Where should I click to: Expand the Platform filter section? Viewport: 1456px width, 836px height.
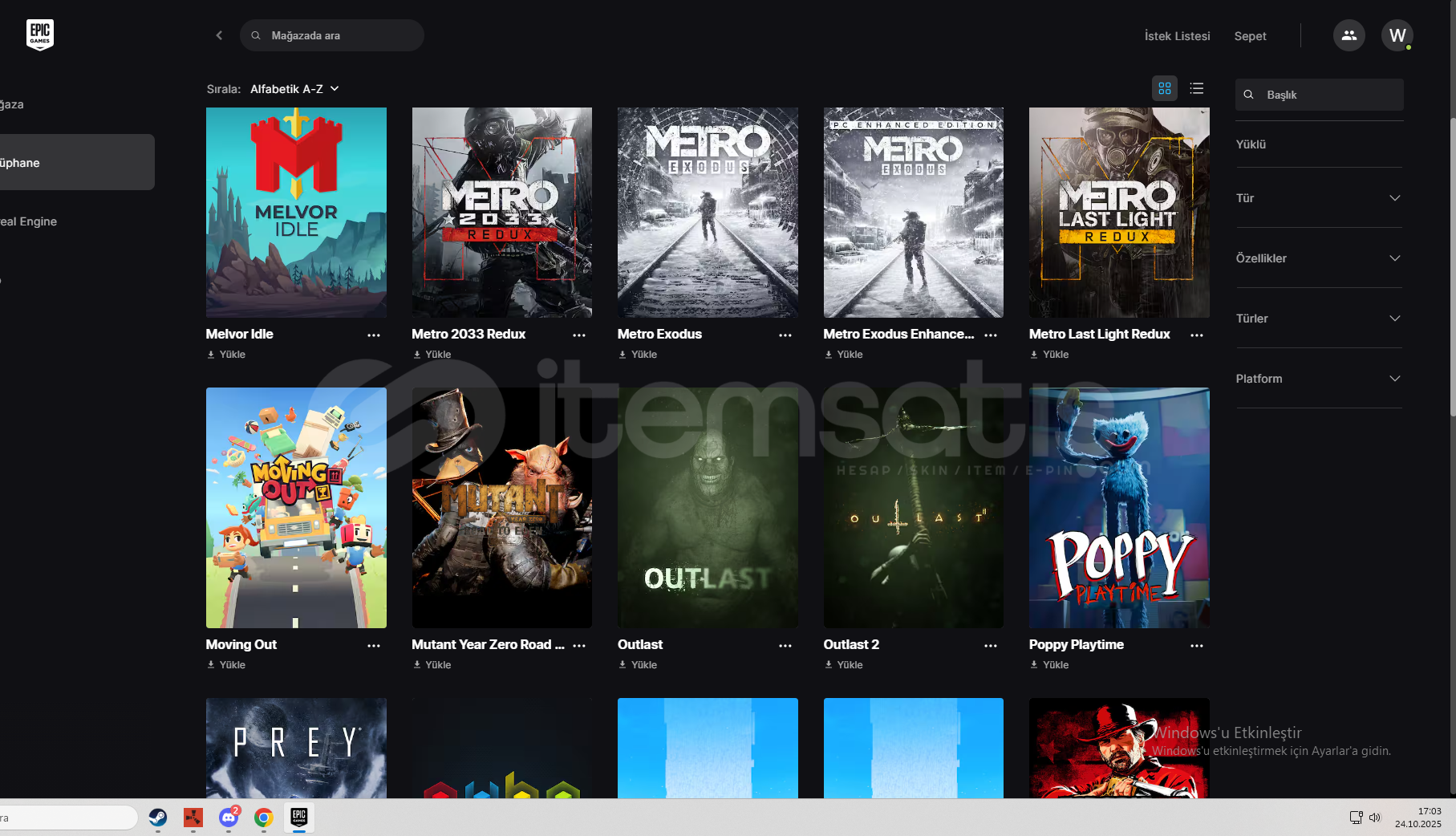click(1319, 379)
